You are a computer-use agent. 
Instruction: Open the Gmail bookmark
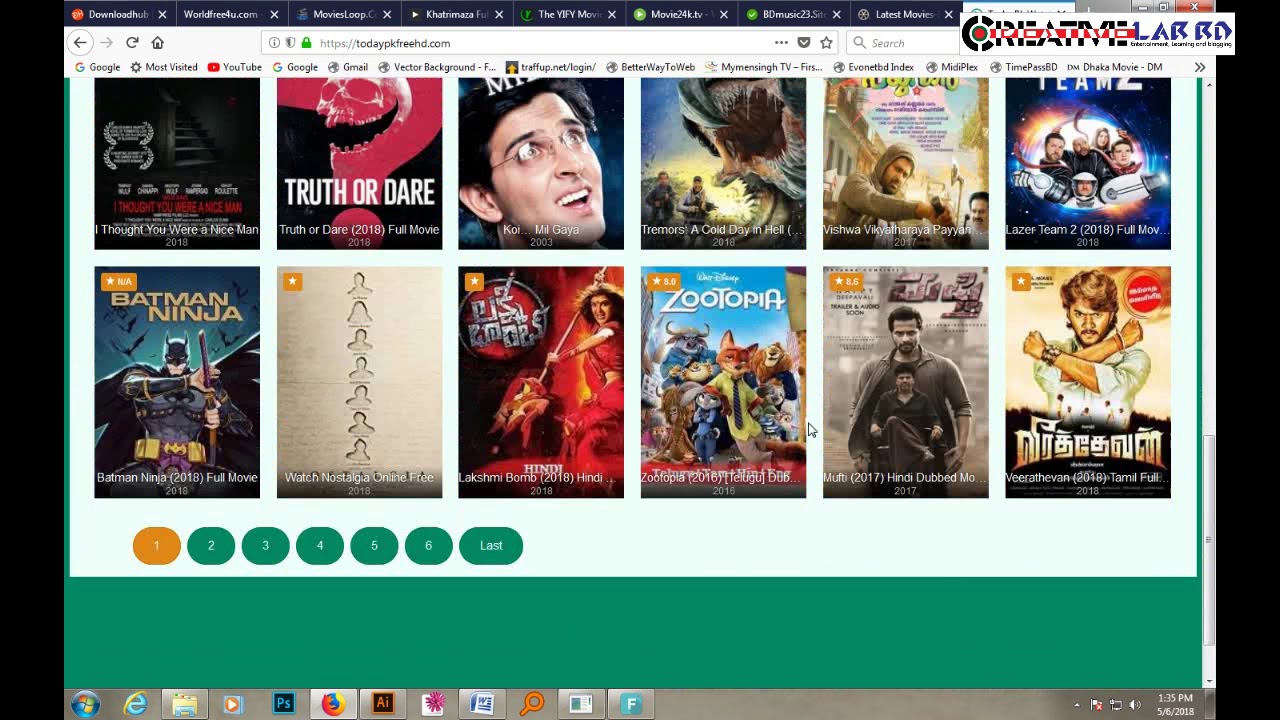click(347, 67)
